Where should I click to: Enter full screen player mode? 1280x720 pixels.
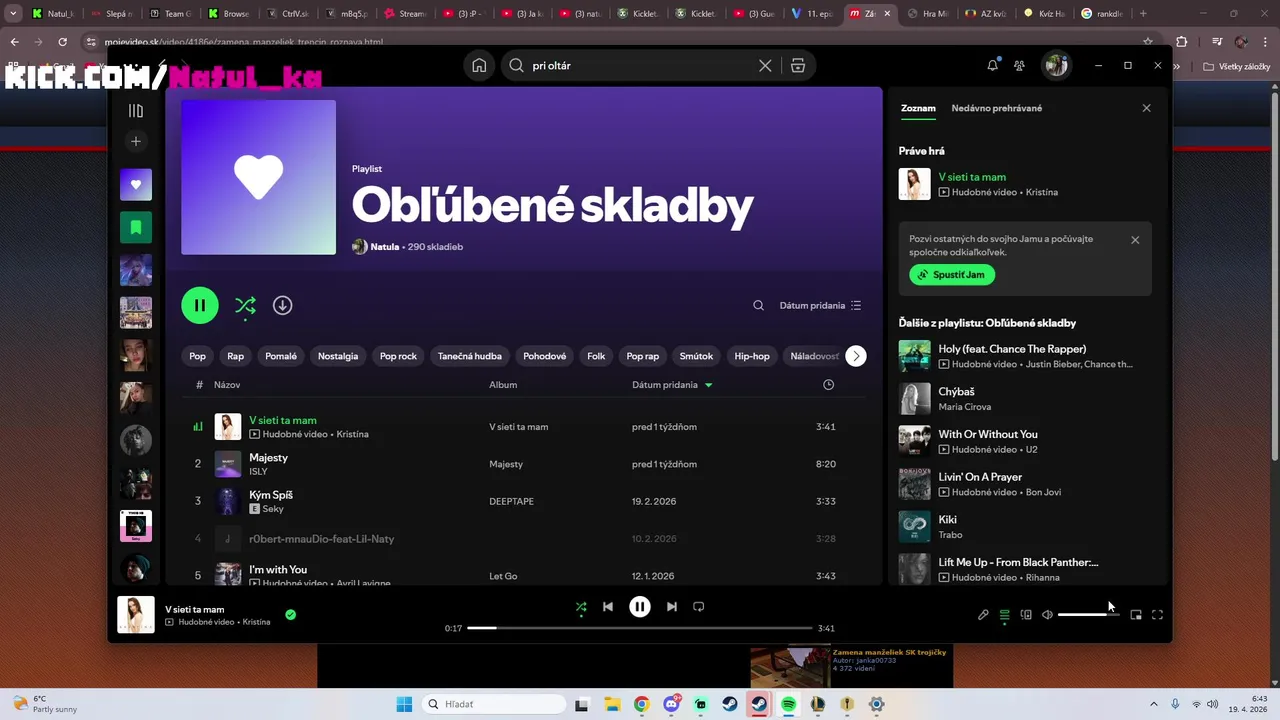[1157, 615]
